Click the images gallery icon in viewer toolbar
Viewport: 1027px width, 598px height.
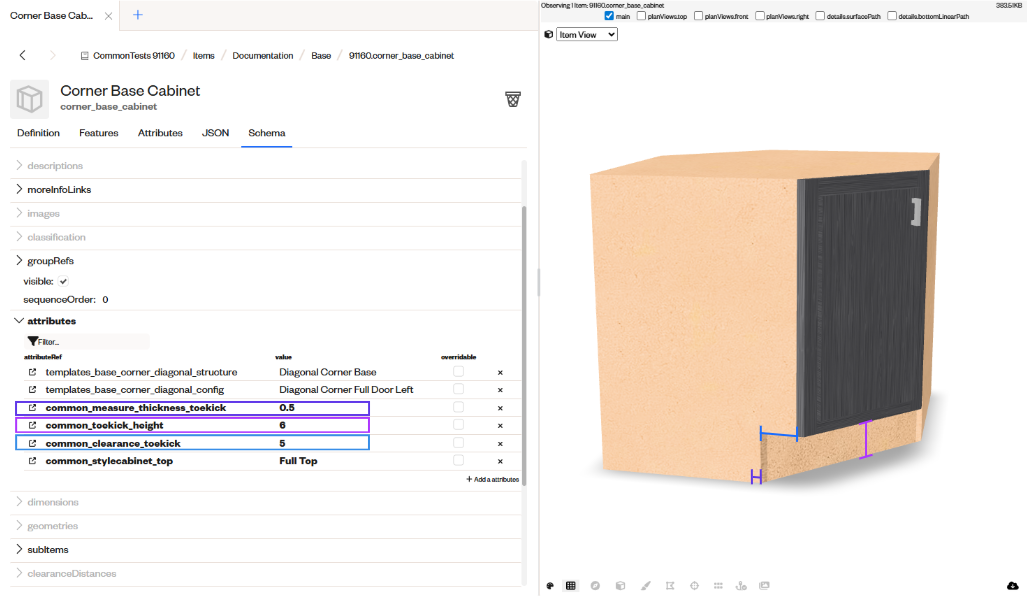click(764, 586)
